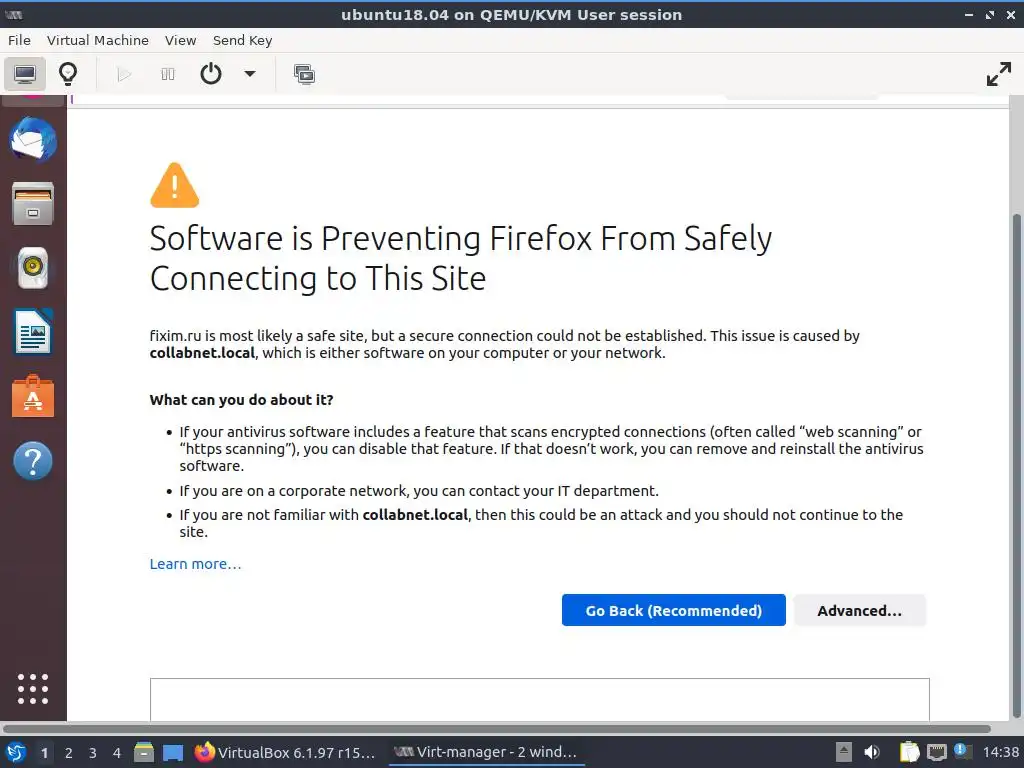1024x768 pixels.
Task: Open the Help icon in the dock
Action: click(33, 461)
